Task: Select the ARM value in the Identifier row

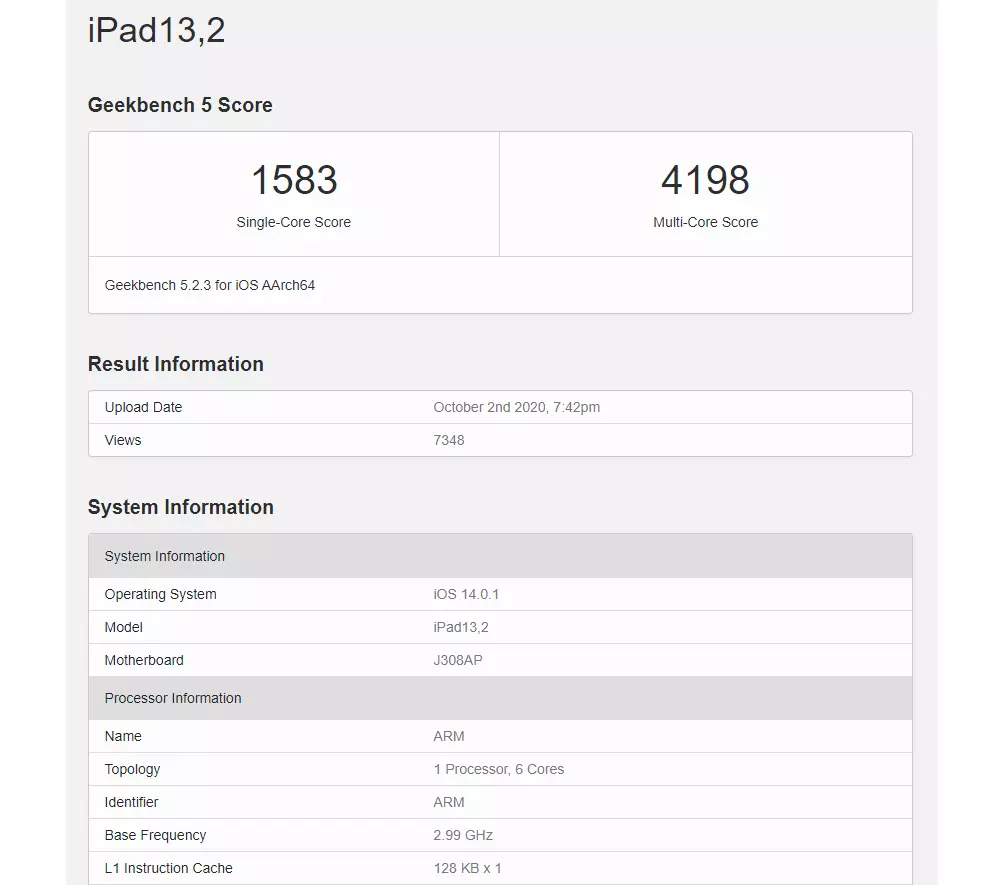Action: point(448,802)
